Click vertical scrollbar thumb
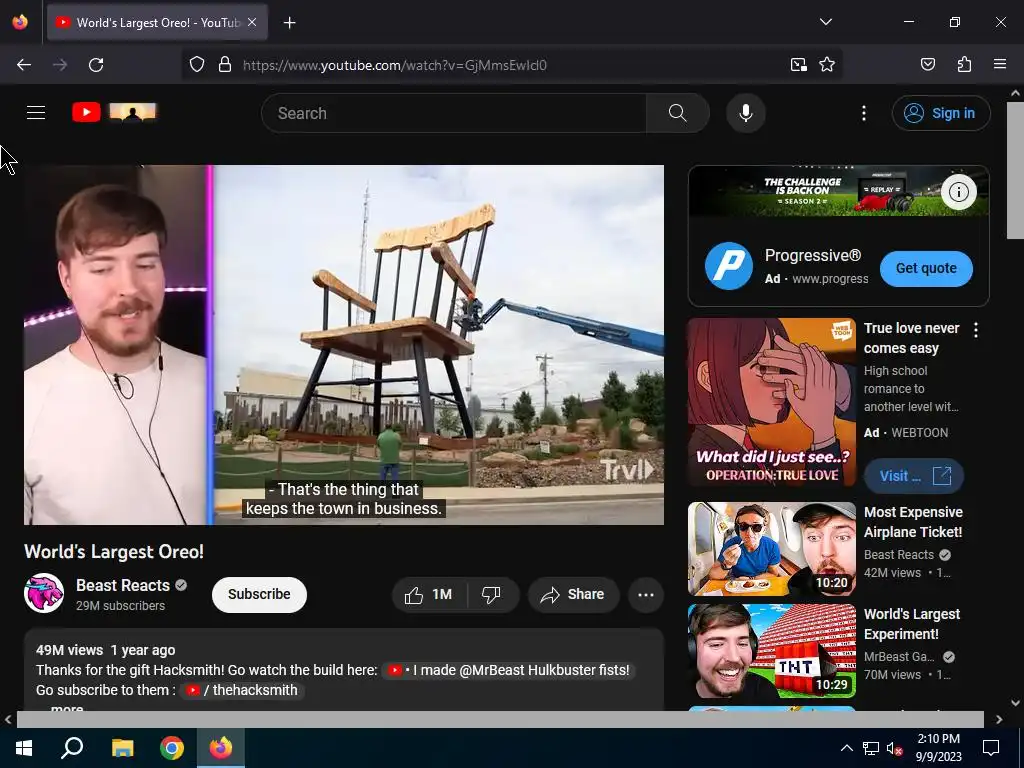 1015,170
